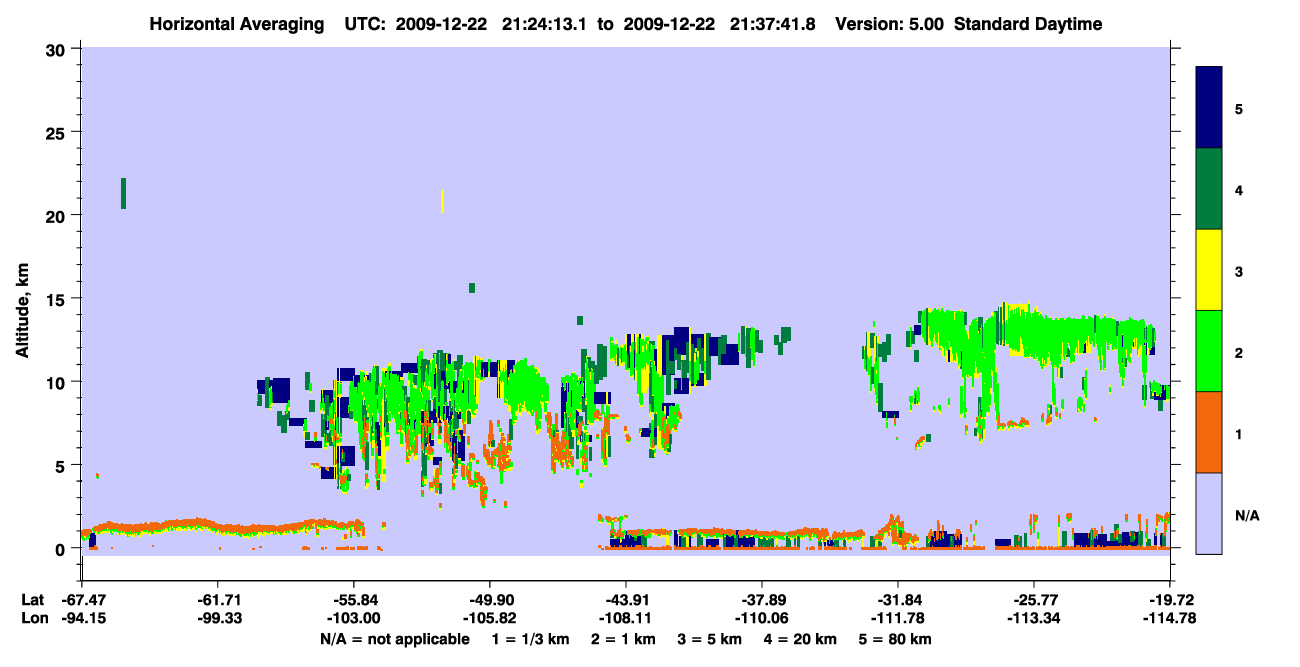Click the bright green level 2 swatch
The height and width of the screenshot is (667, 1300).
(1209, 350)
